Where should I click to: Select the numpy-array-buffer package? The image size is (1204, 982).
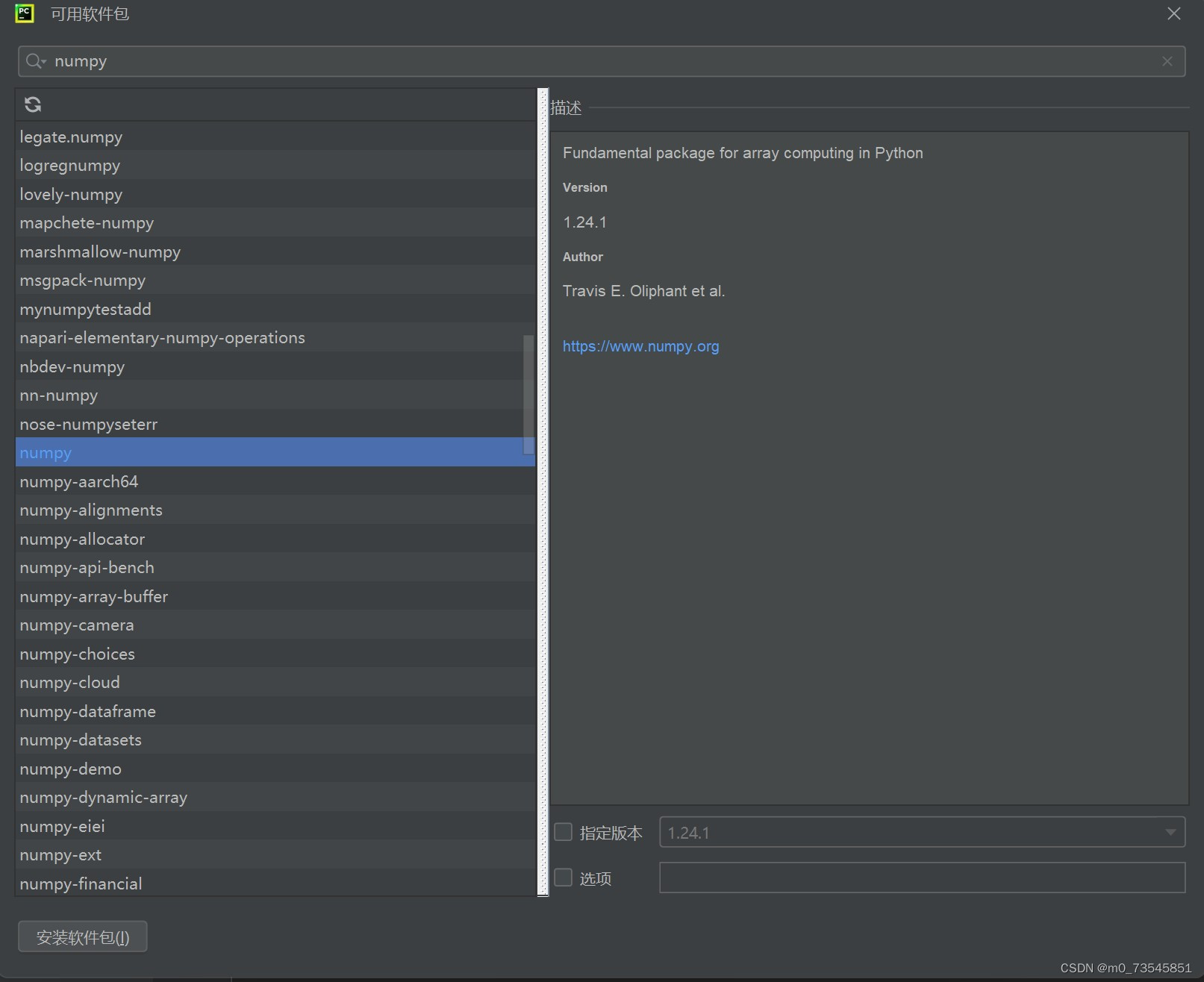[x=275, y=596]
